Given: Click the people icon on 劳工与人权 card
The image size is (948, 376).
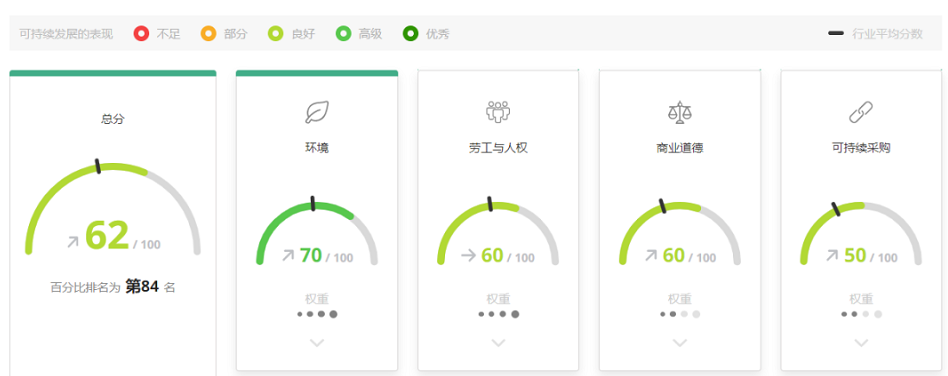Looking at the screenshot, I should (498, 112).
